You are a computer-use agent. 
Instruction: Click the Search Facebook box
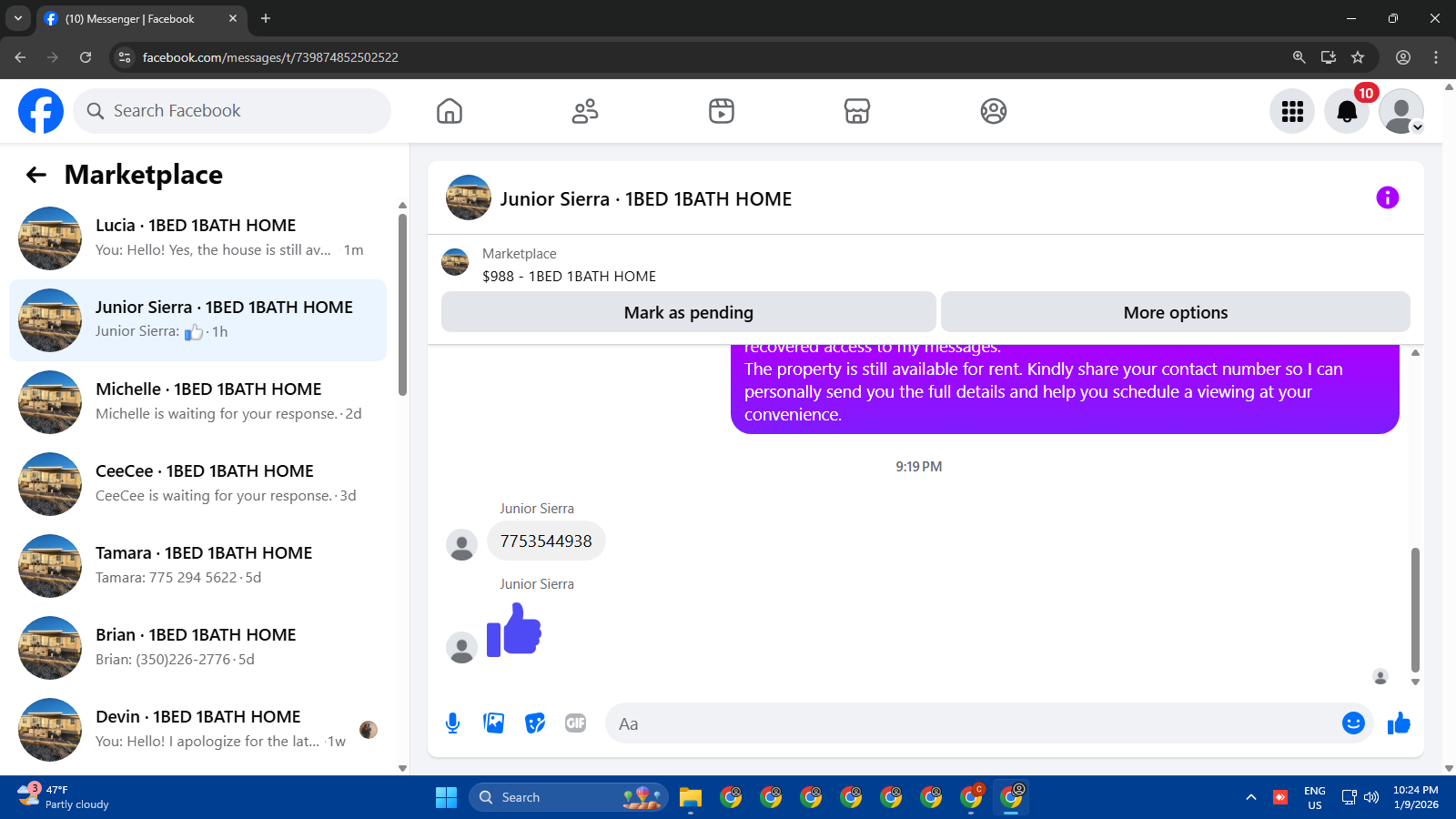[x=232, y=111]
